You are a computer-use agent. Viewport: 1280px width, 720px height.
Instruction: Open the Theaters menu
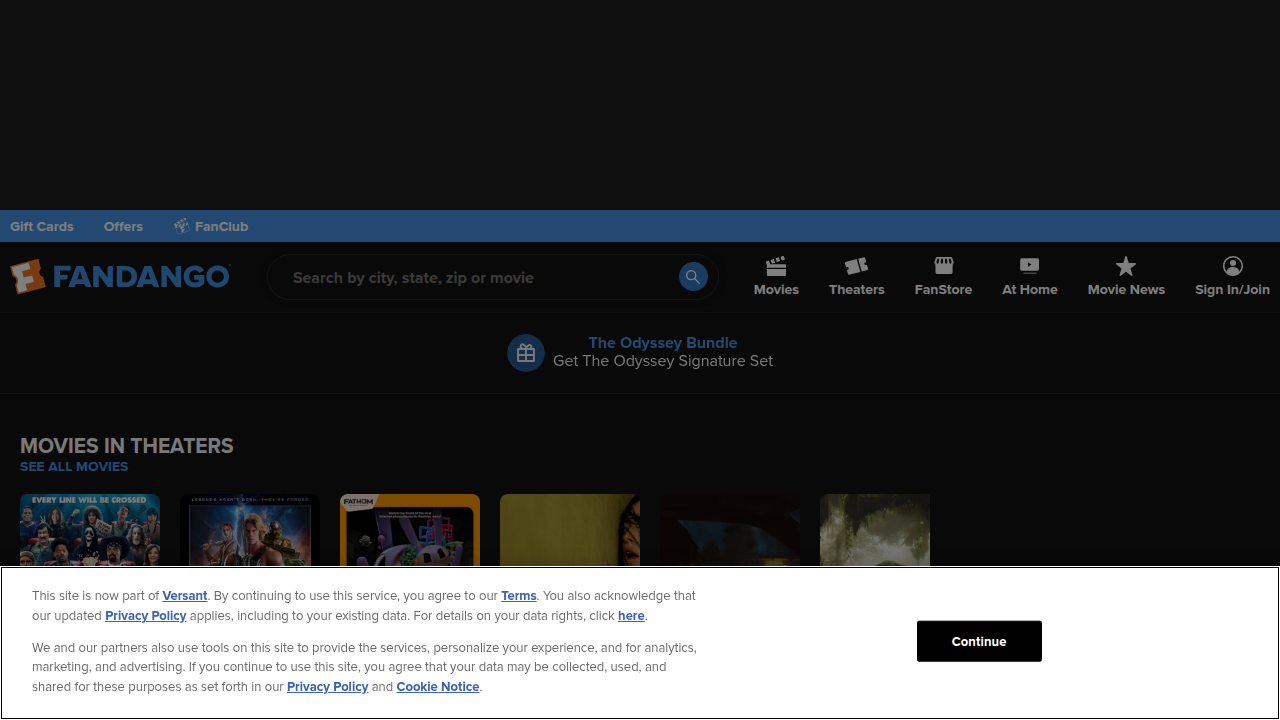pos(857,277)
